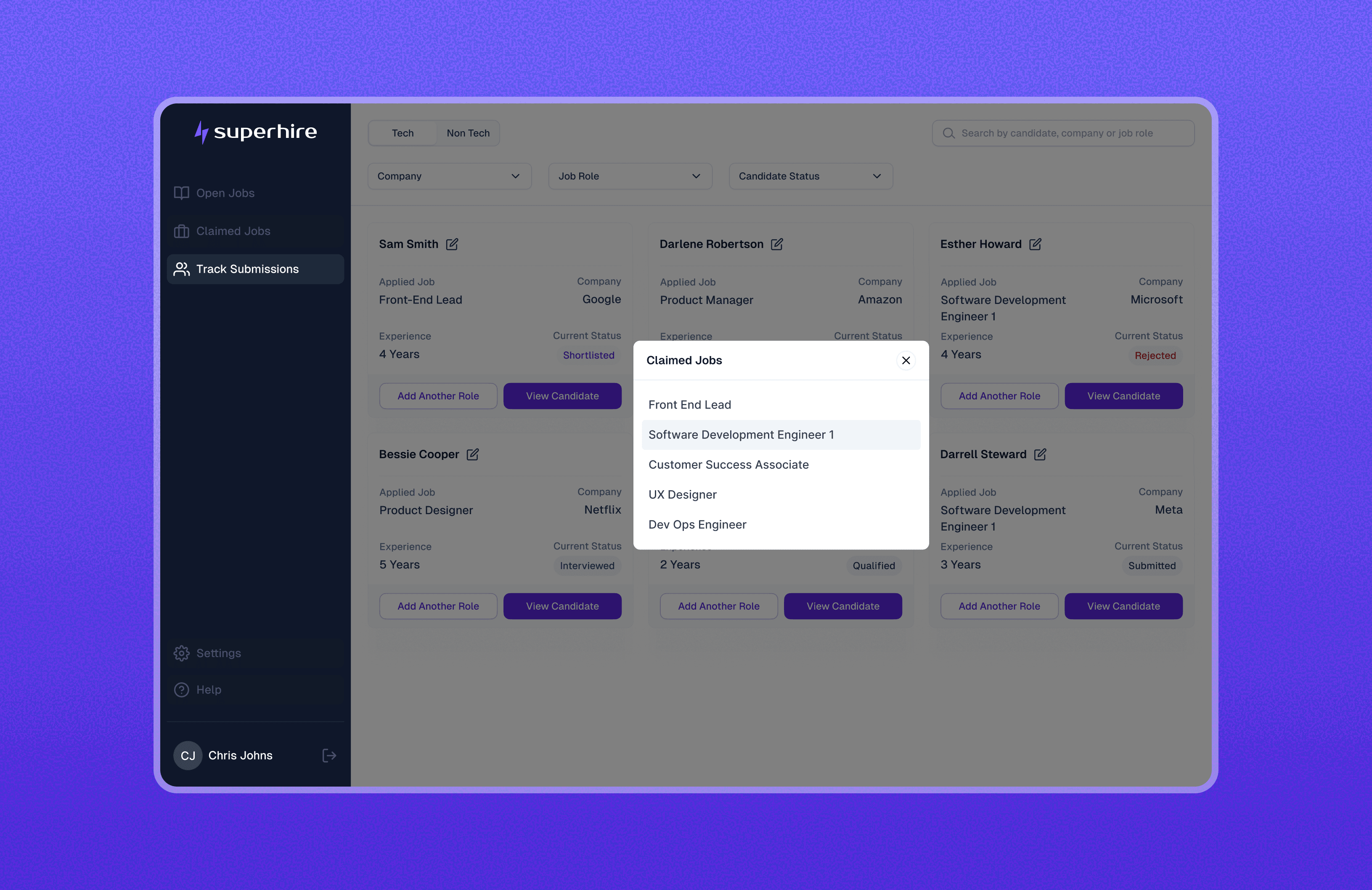1372x890 pixels.
Task: Click the logout icon beside Chris Johns
Action: [328, 755]
